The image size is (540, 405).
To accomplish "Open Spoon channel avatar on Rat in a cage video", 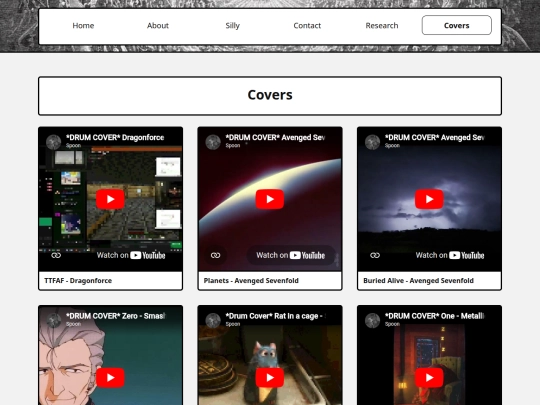I will (x=213, y=320).
